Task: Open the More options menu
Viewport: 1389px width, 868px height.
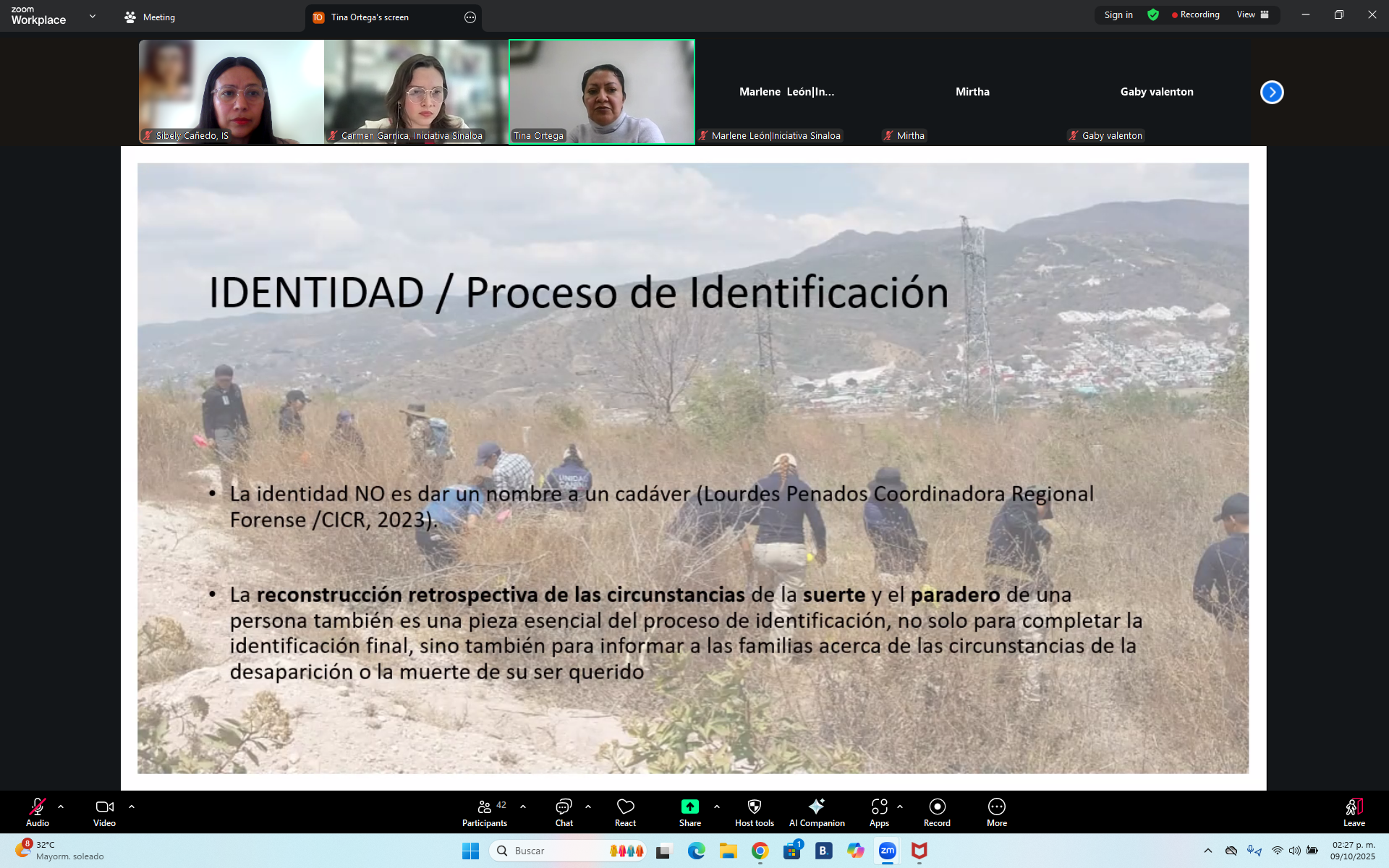Action: click(996, 812)
